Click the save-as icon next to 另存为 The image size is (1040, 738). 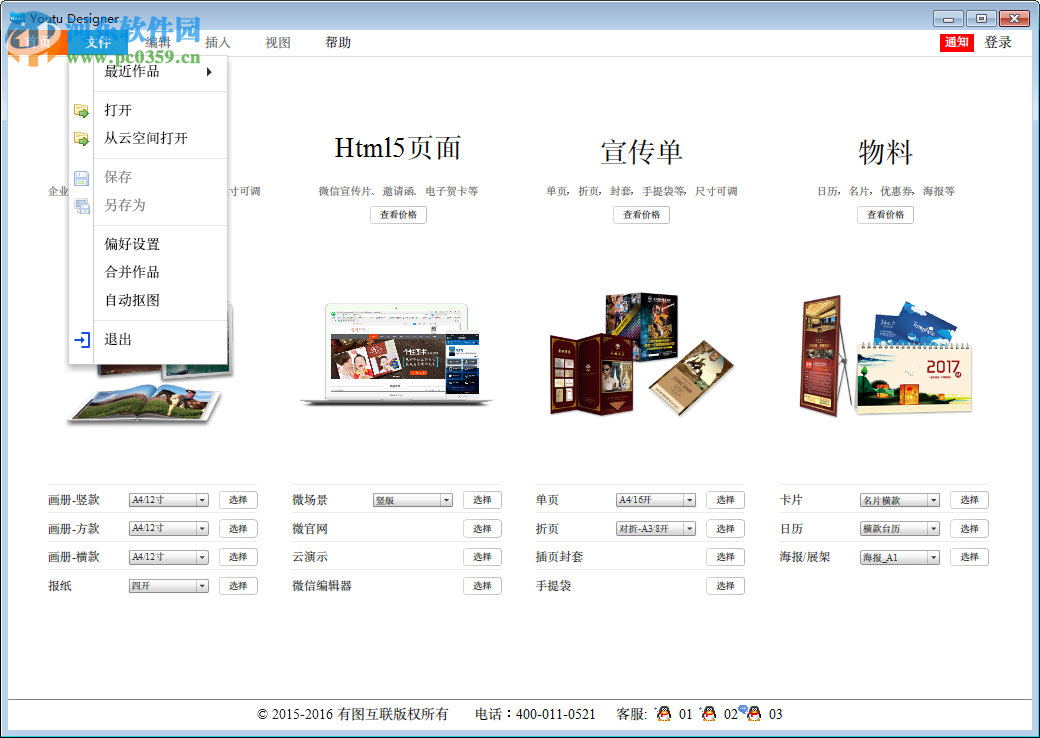83,205
